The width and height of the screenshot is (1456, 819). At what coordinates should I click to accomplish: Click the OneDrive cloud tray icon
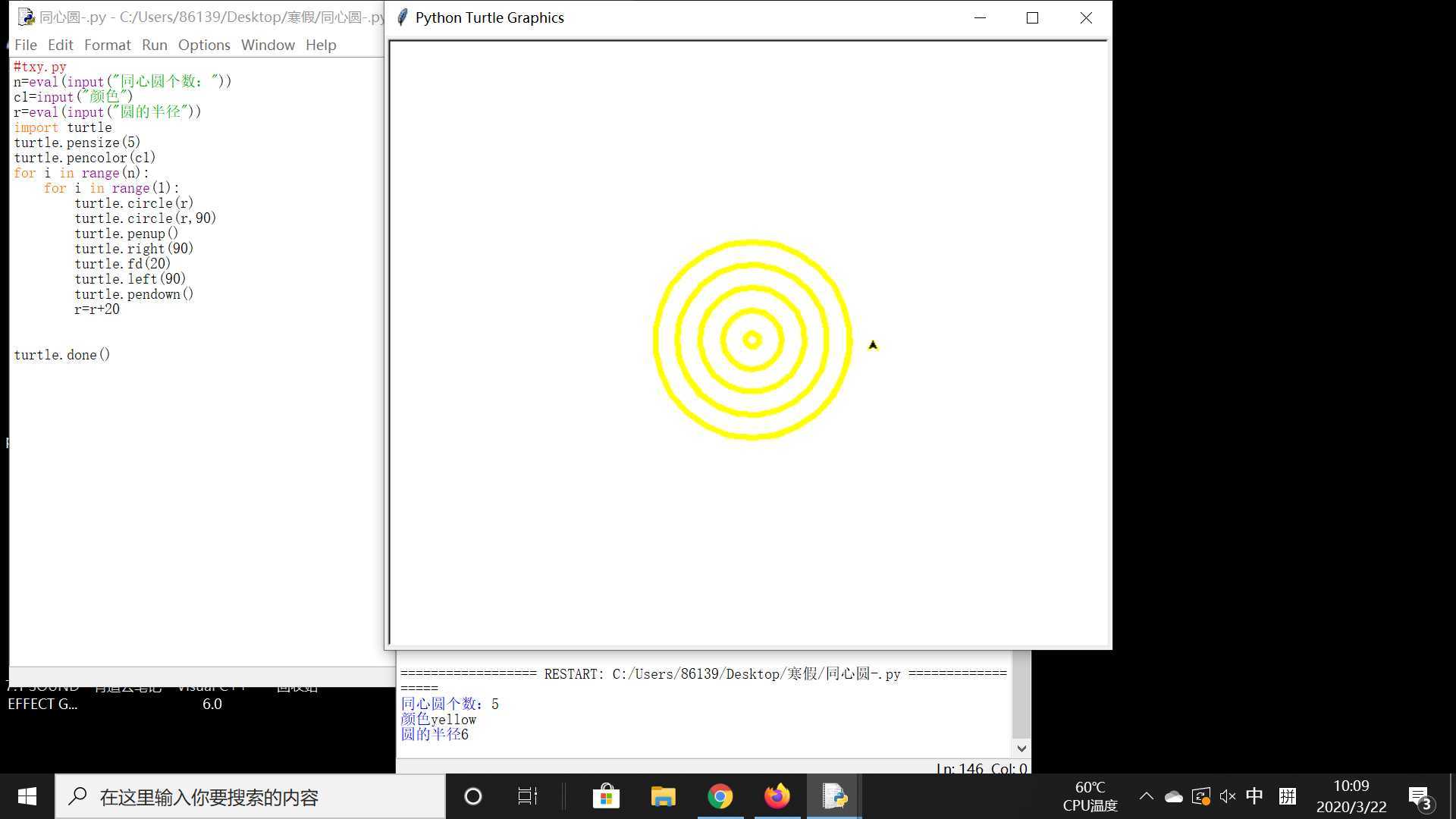(1173, 796)
